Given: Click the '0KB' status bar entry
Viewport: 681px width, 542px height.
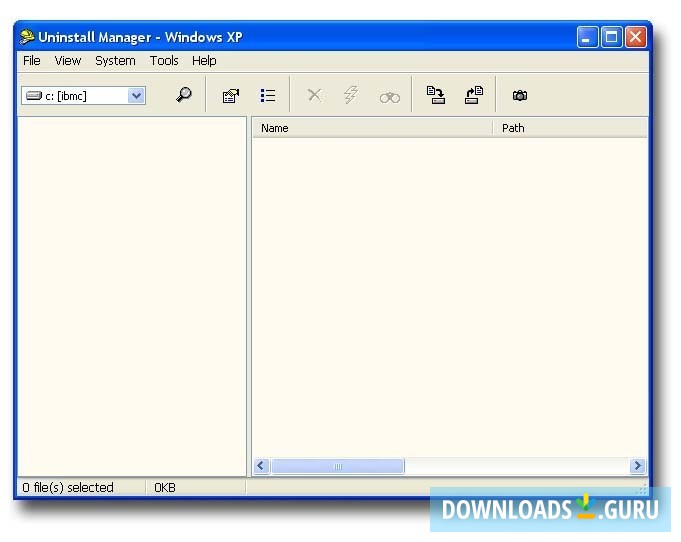Looking at the screenshot, I should coord(165,488).
